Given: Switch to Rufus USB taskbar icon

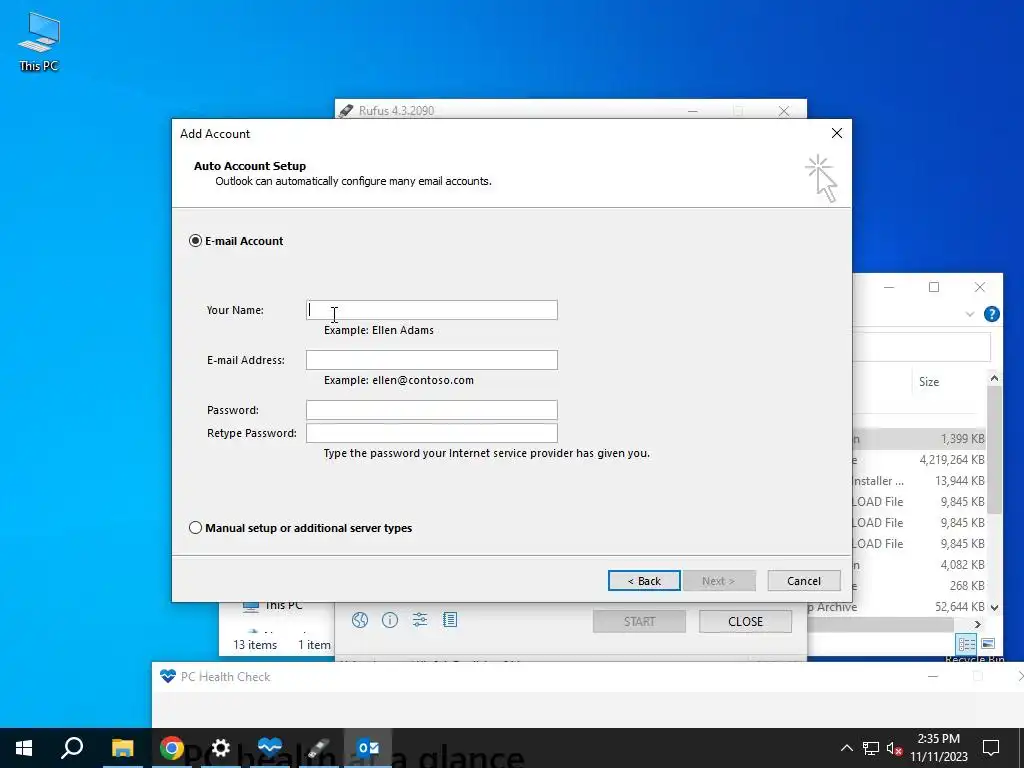Looking at the screenshot, I should [x=319, y=748].
